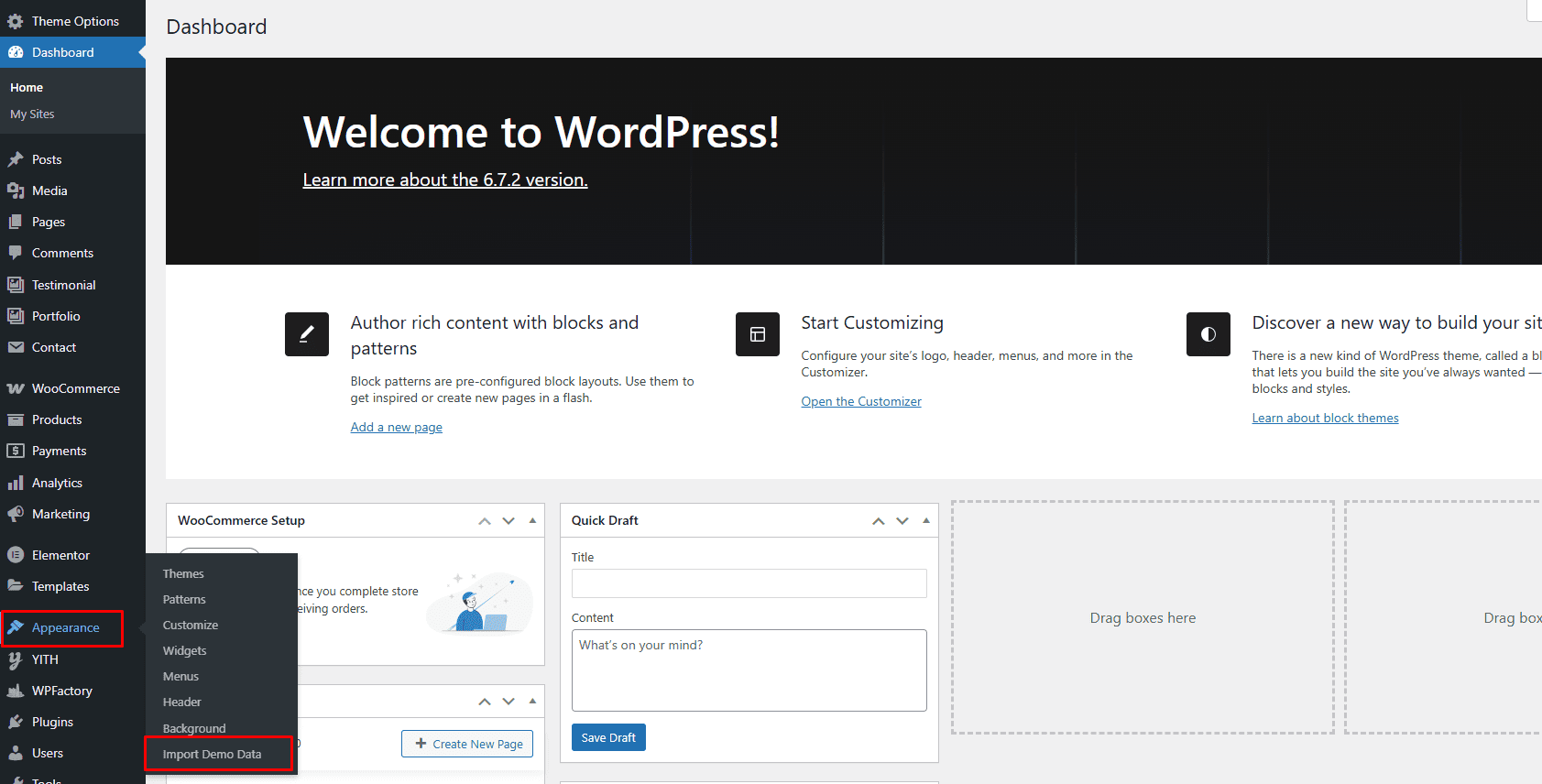Click the Comments bubble icon

[16, 253]
